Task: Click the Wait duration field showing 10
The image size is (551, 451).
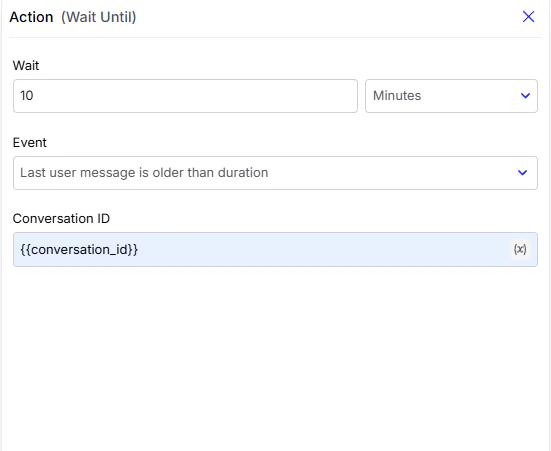Action: tap(185, 96)
